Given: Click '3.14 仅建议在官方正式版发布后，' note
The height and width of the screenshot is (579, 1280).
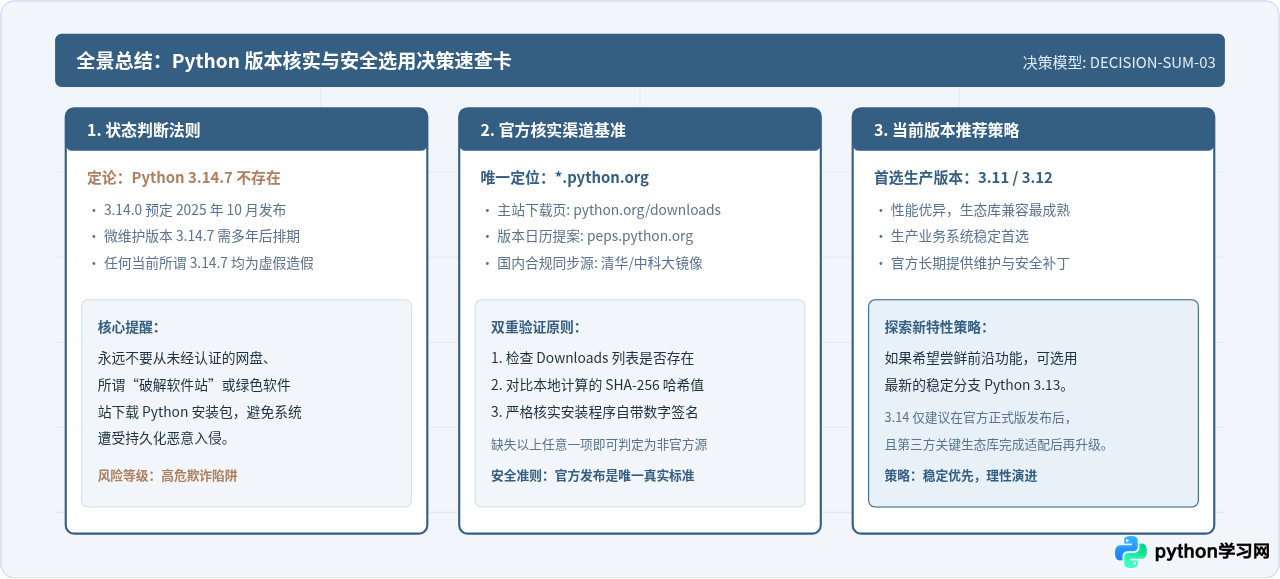Looking at the screenshot, I should click(x=978, y=418).
